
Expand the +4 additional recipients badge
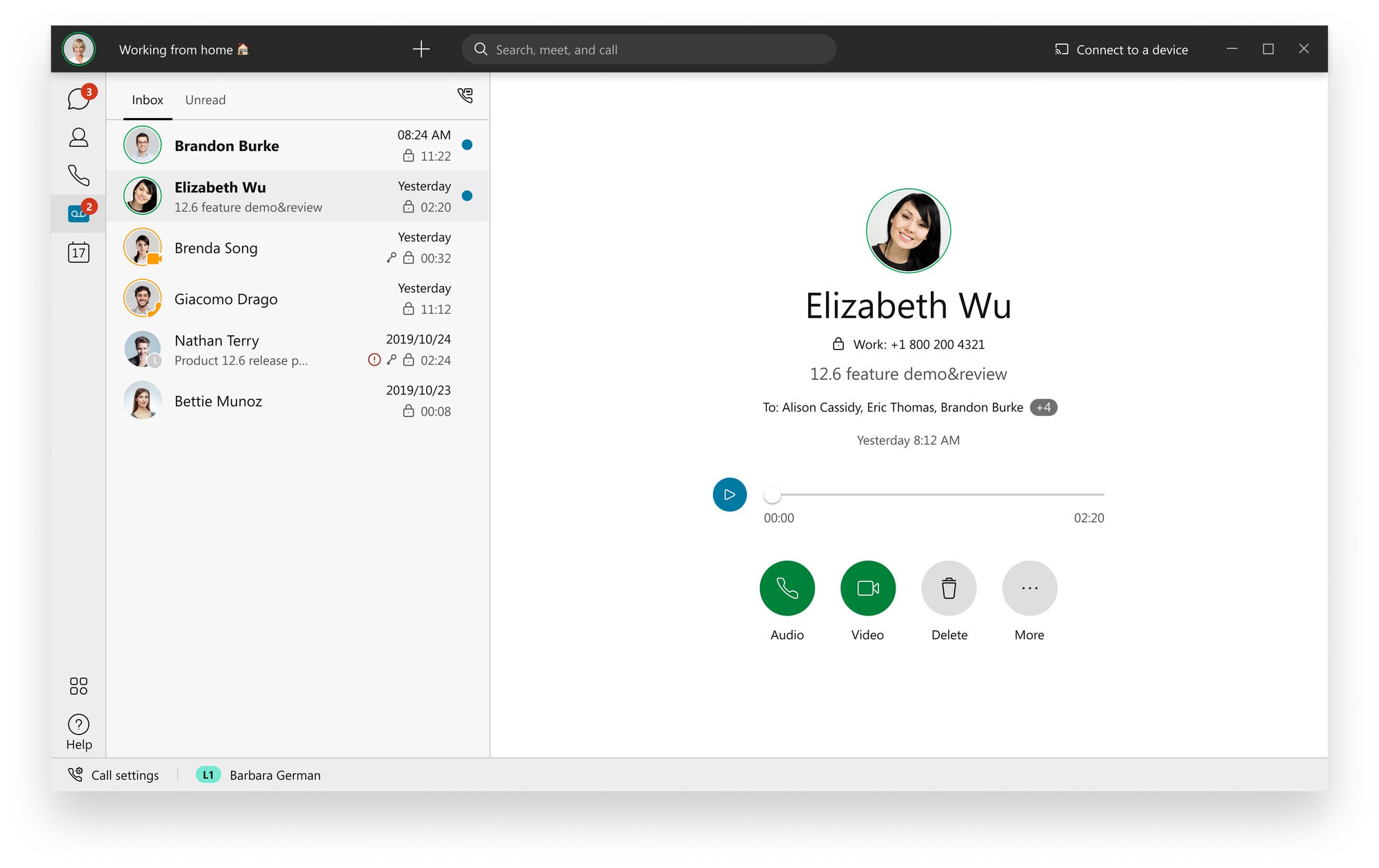(x=1043, y=407)
